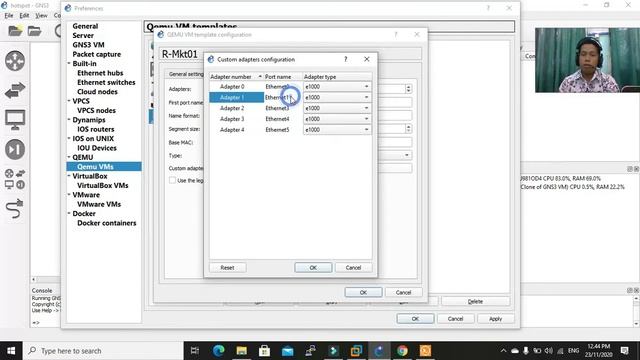Open Microsoft Store from taskbar
The height and width of the screenshot is (360, 640).
[264, 351]
